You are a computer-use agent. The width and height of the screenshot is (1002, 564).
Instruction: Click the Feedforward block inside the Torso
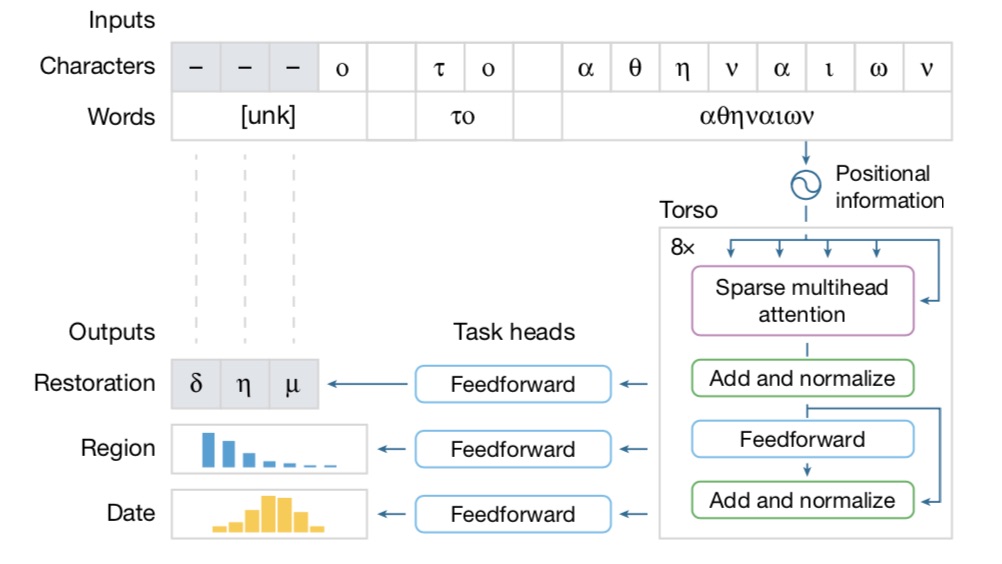pos(802,439)
